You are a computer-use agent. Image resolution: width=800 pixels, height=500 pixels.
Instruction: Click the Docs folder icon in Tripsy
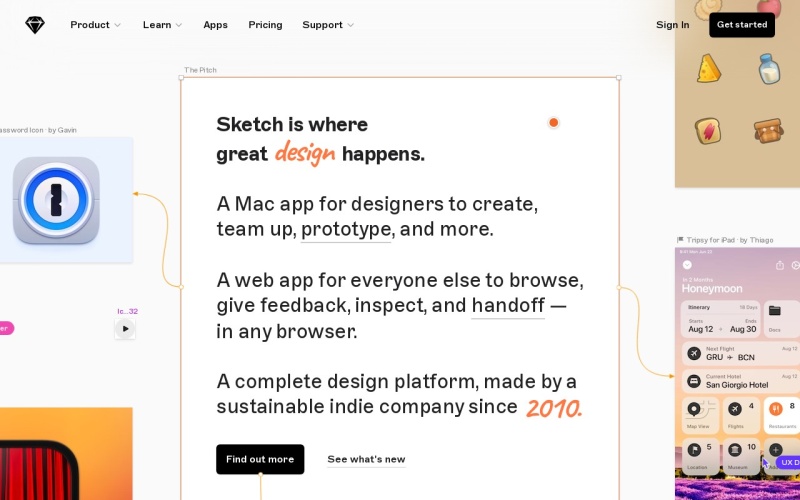774,311
